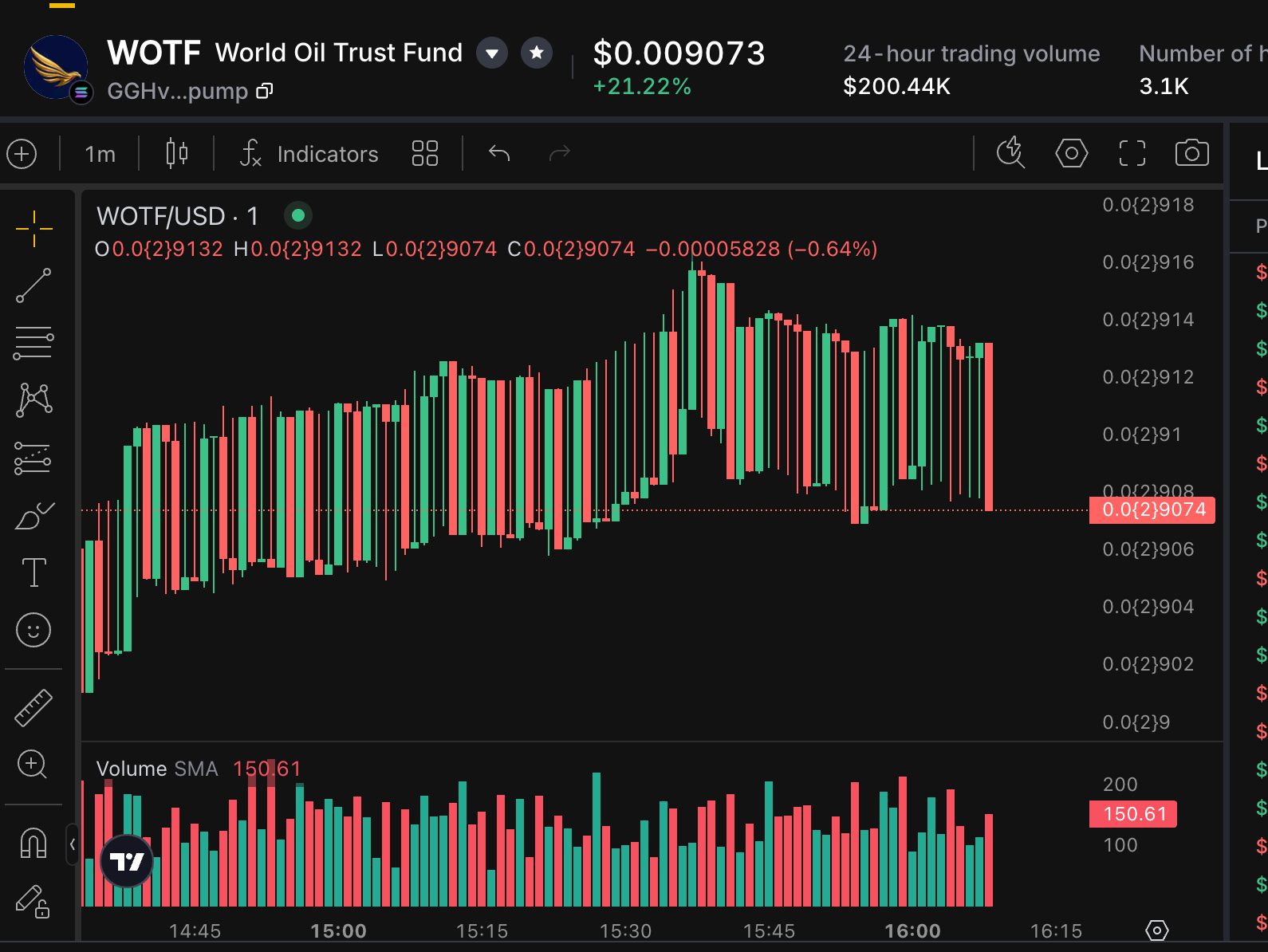Click the TradingView logo badge
The height and width of the screenshot is (952, 1268).
click(x=127, y=861)
